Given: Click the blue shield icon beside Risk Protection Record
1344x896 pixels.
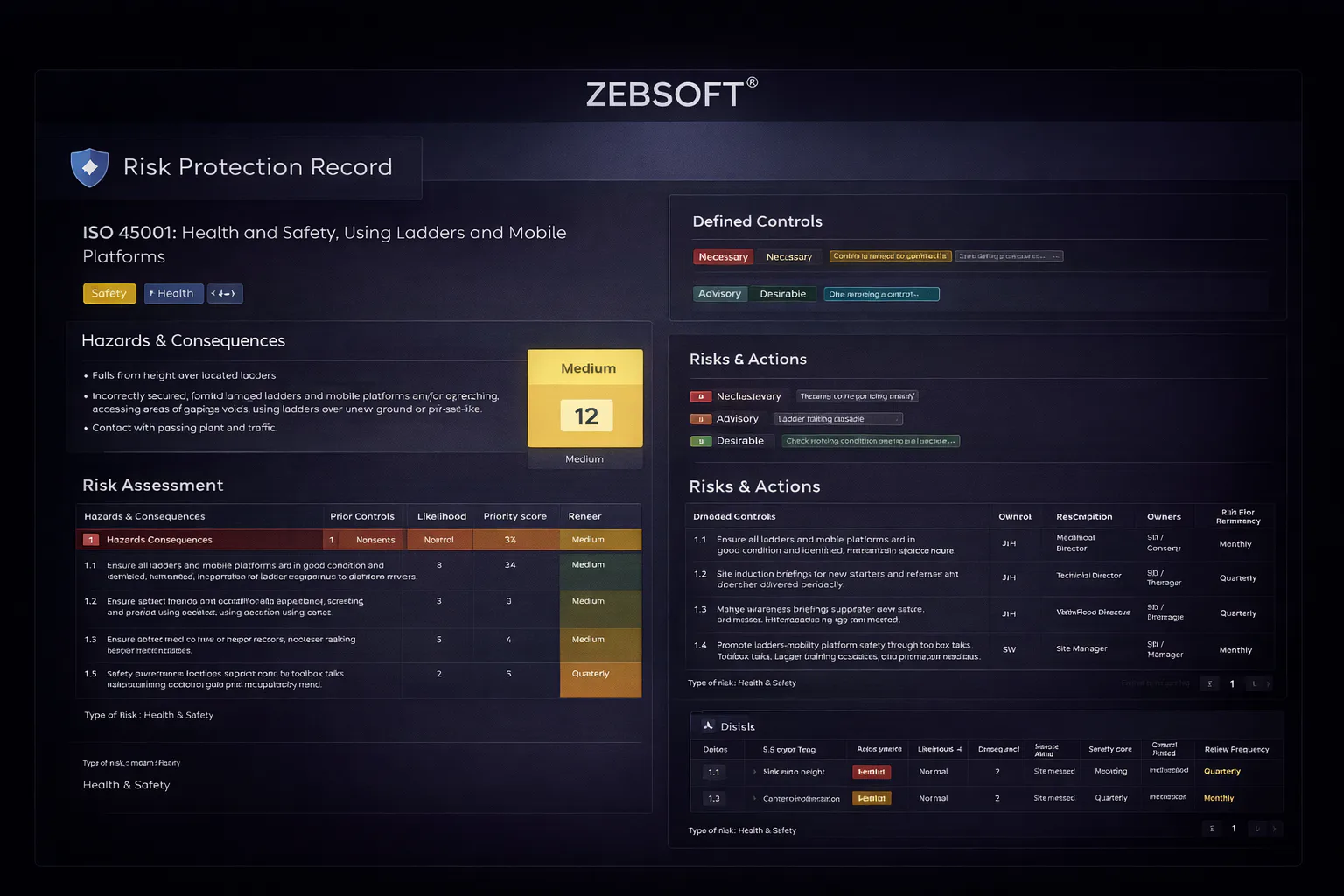Looking at the screenshot, I should (x=89, y=167).
